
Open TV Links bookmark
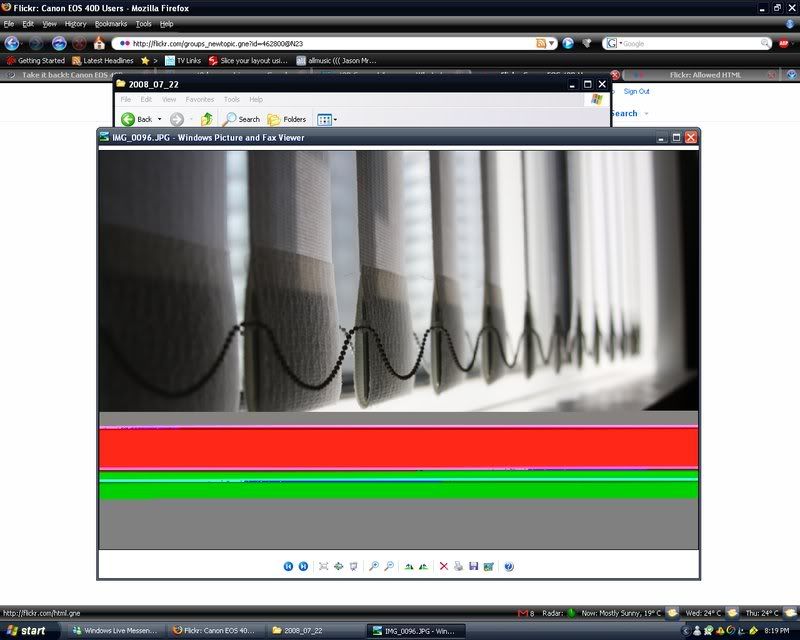(183, 61)
